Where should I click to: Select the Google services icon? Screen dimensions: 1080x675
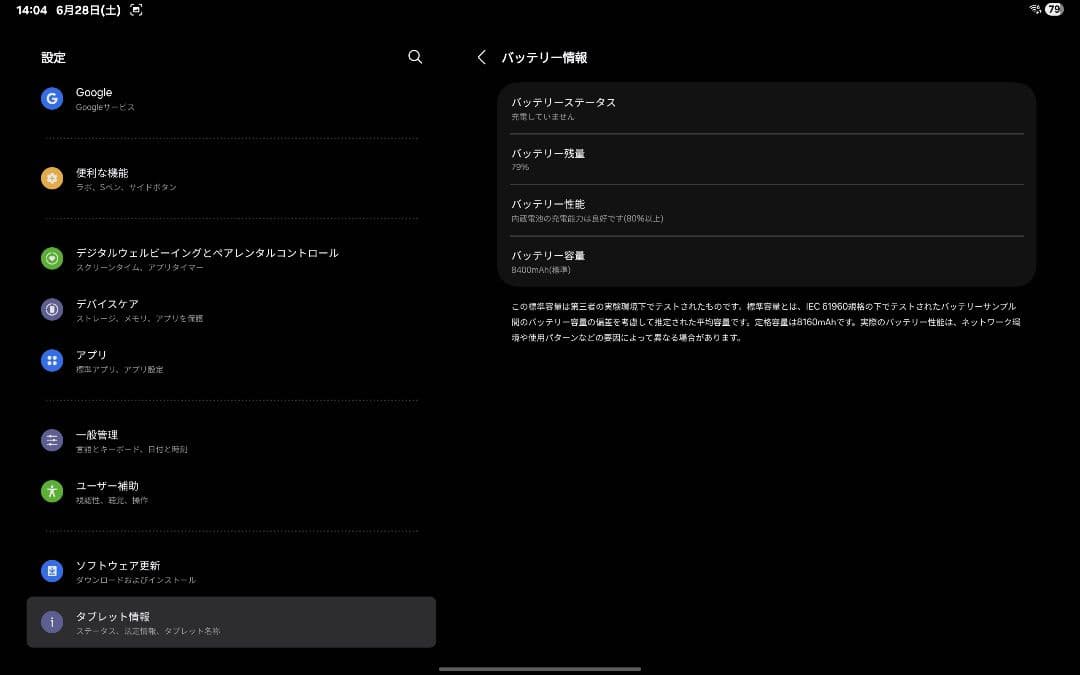(51, 99)
